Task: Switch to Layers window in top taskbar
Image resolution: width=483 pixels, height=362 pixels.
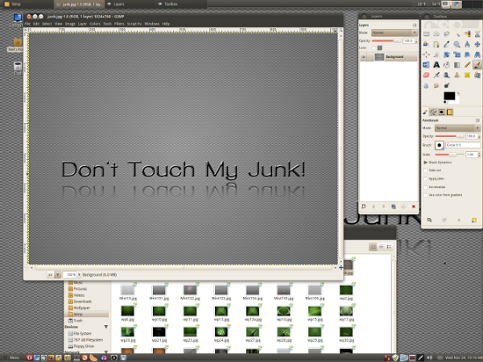Action: pos(131,4)
